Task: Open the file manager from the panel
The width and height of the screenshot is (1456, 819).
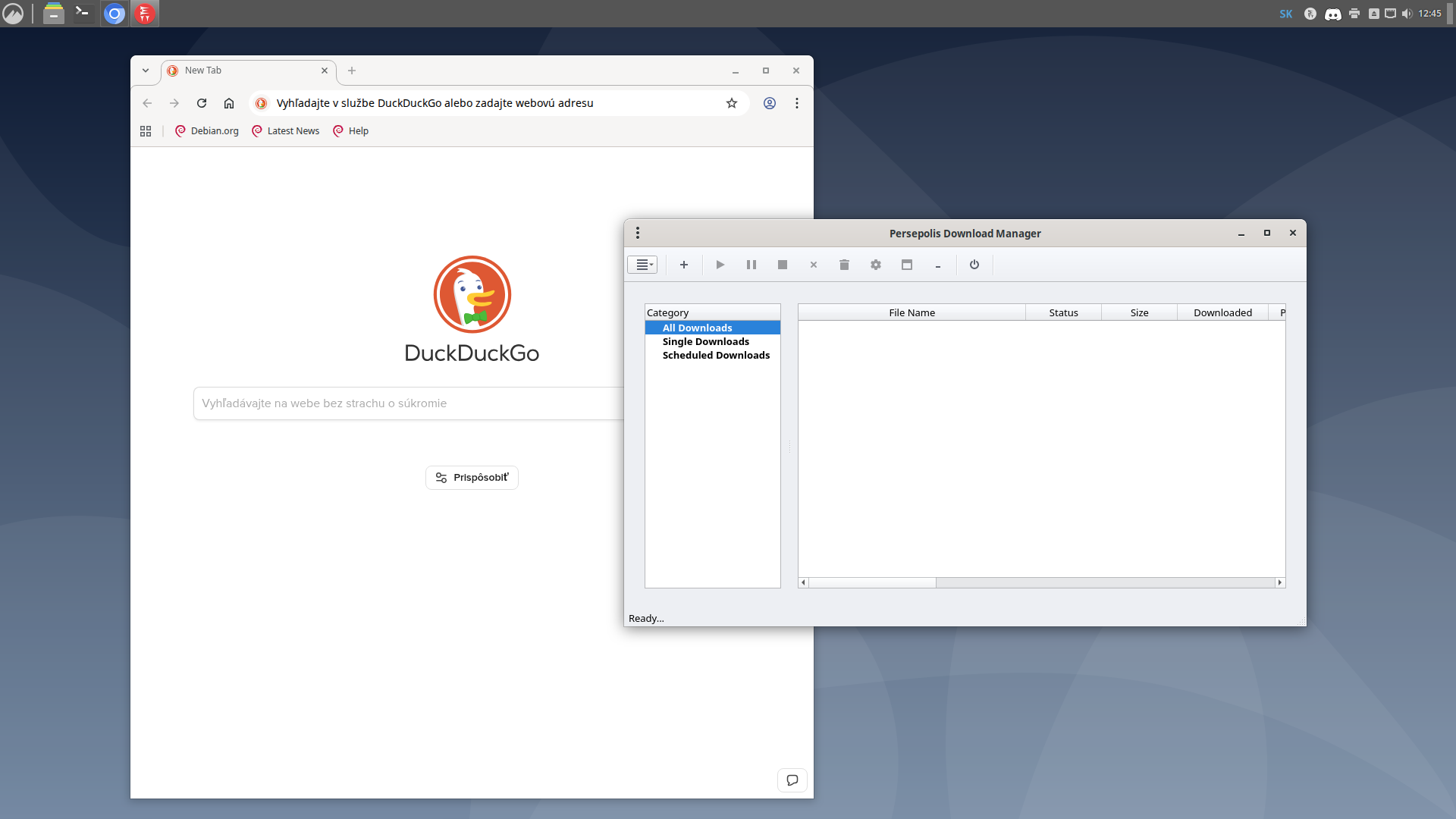Action: (53, 14)
